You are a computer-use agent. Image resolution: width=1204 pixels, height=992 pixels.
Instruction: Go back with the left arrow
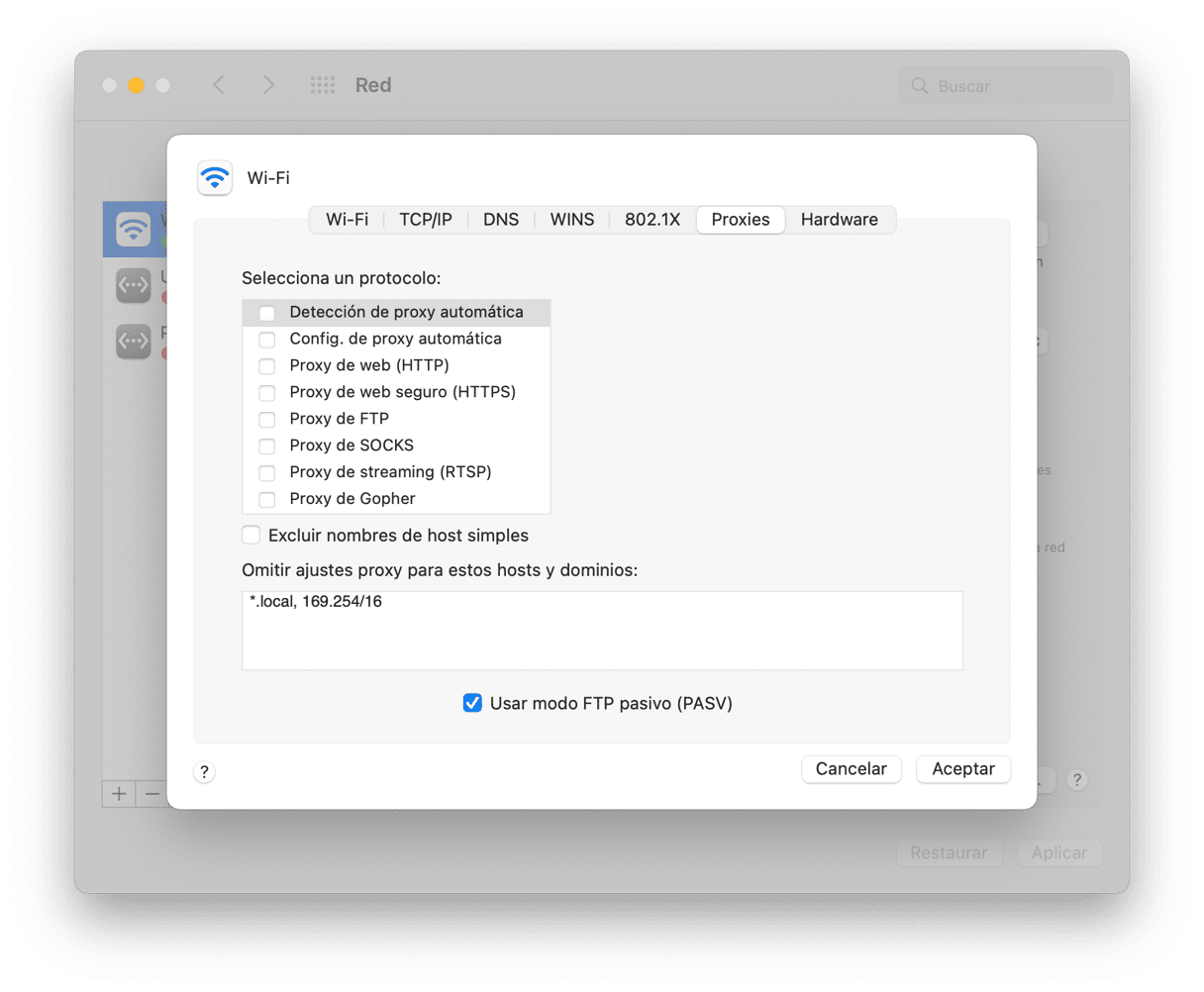click(x=219, y=85)
